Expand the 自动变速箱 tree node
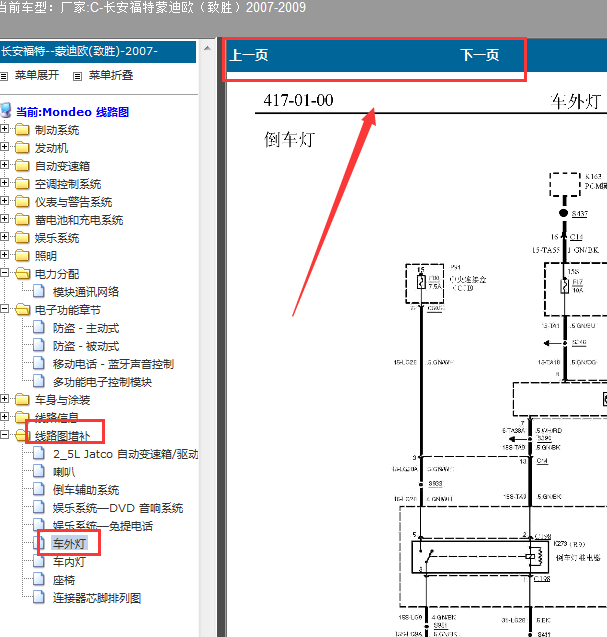Screen dimensions: 607x637 pyautogui.click(x=4, y=165)
